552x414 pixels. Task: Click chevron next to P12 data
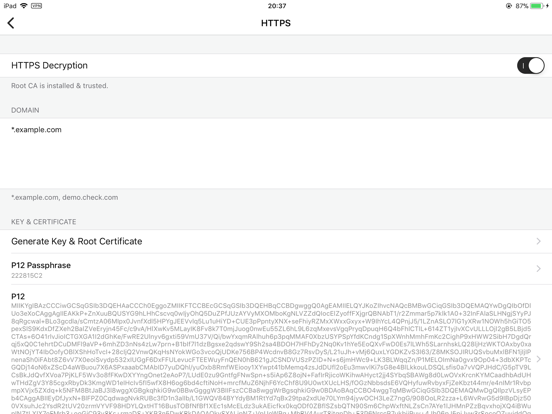(538, 359)
